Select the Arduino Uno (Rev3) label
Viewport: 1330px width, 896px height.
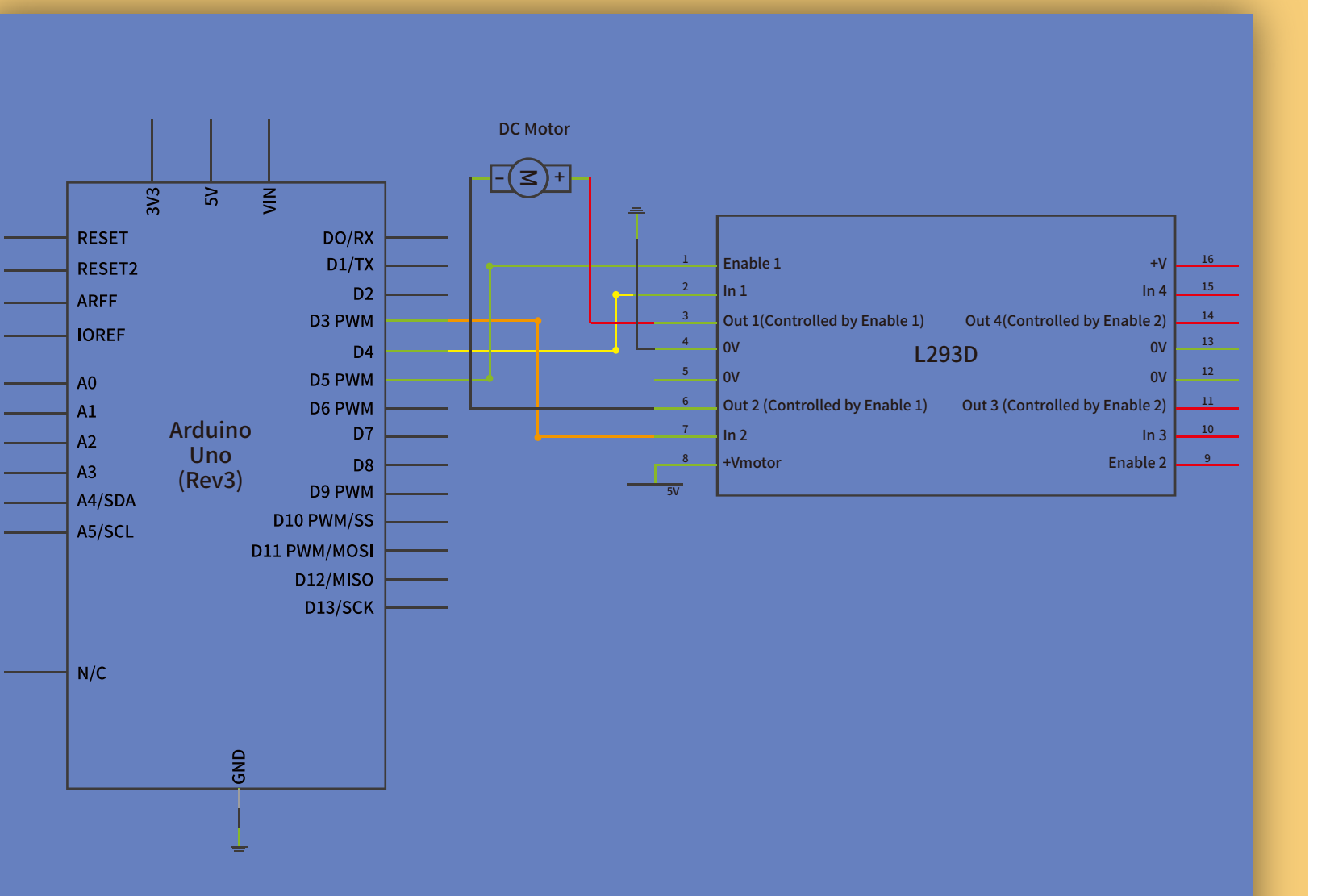pos(211,455)
